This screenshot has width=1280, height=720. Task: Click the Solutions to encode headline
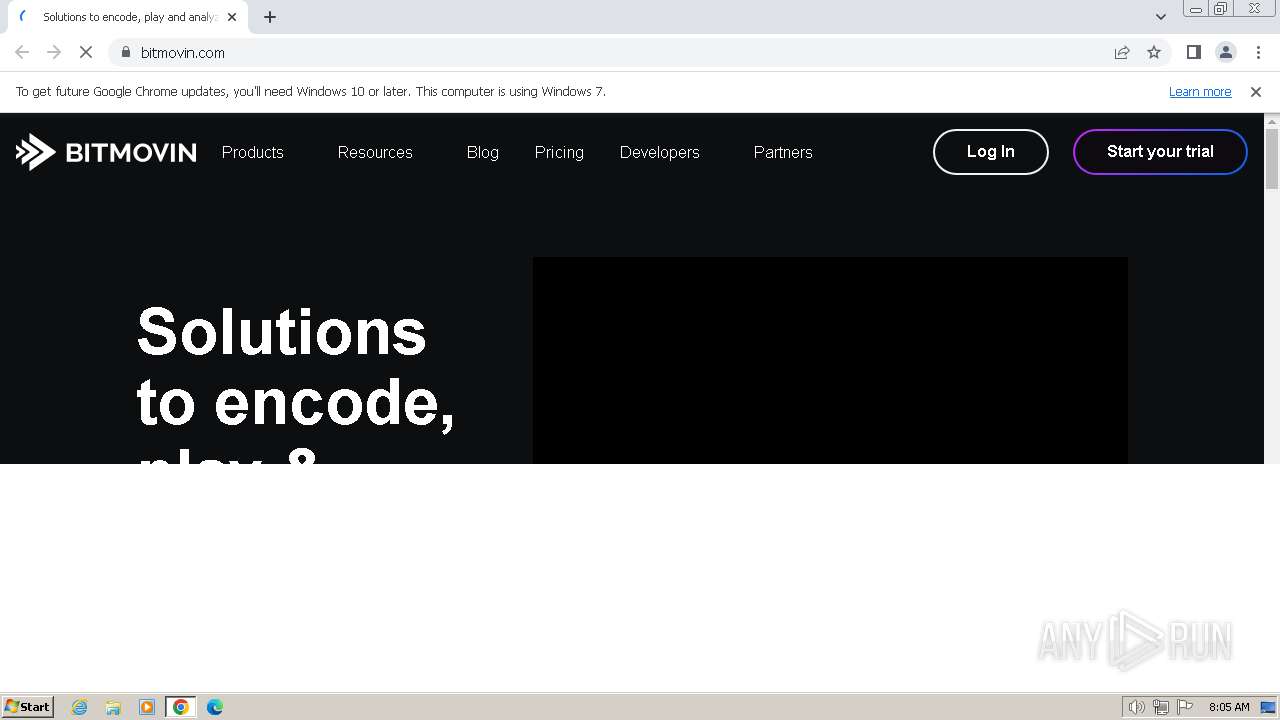296,382
